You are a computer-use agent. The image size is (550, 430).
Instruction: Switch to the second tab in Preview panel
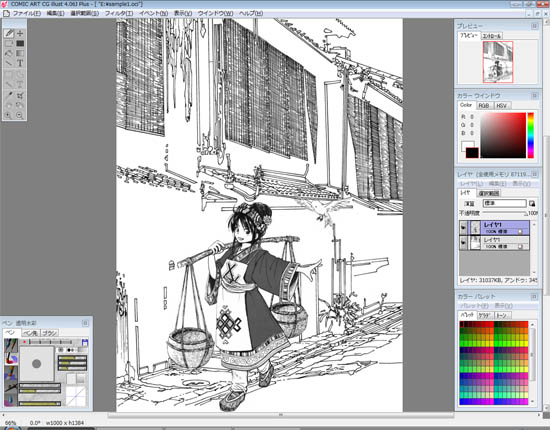[x=491, y=36]
